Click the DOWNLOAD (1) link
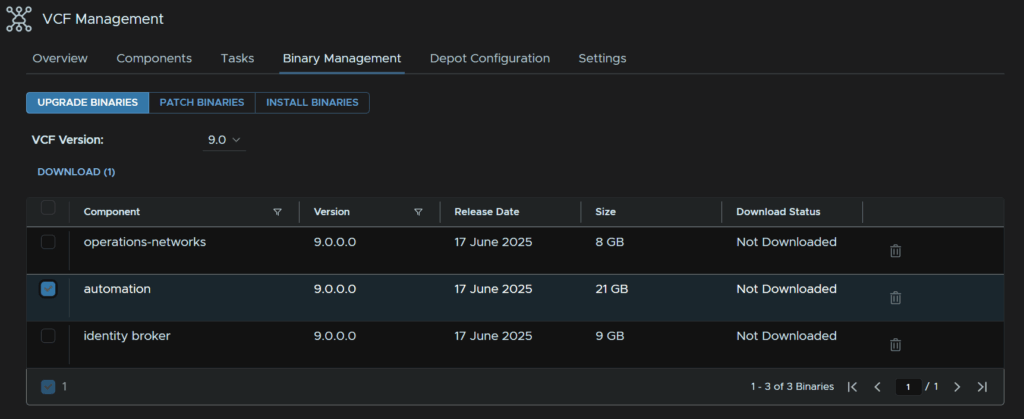Image resolution: width=1024 pixels, height=419 pixels. 76,172
